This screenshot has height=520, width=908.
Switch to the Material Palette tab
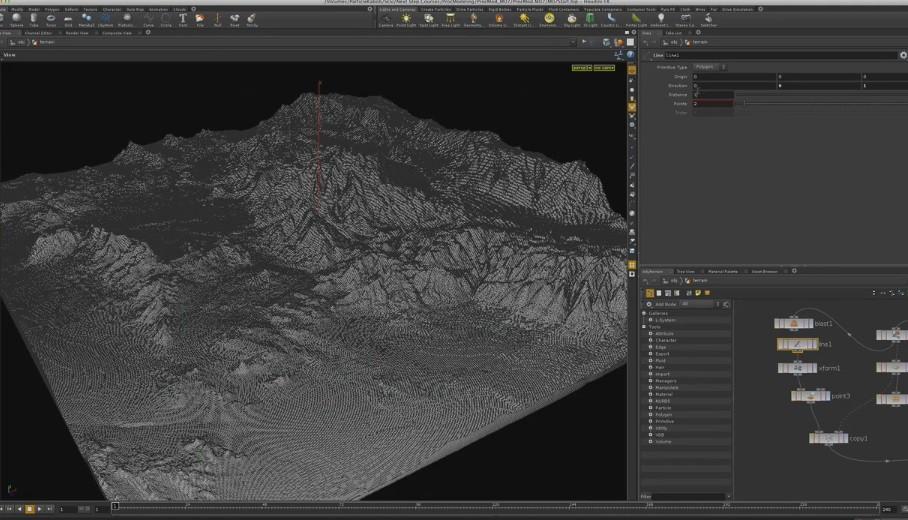point(723,271)
